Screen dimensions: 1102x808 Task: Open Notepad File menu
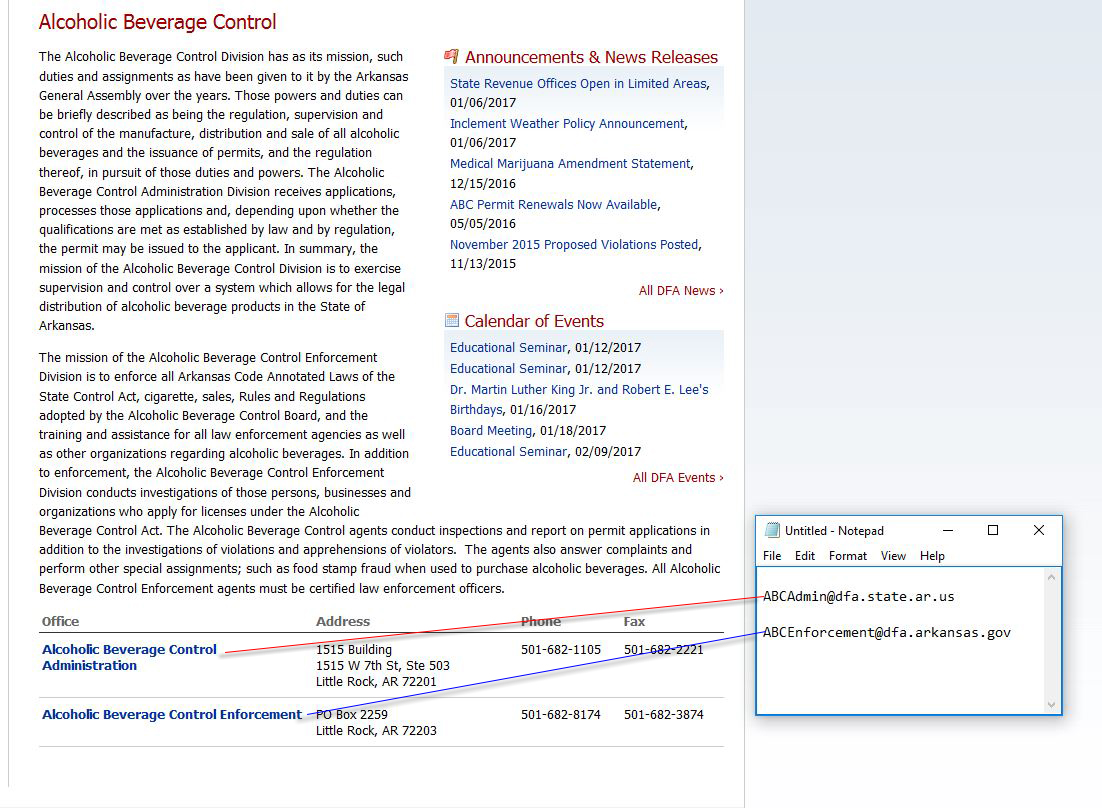point(772,556)
